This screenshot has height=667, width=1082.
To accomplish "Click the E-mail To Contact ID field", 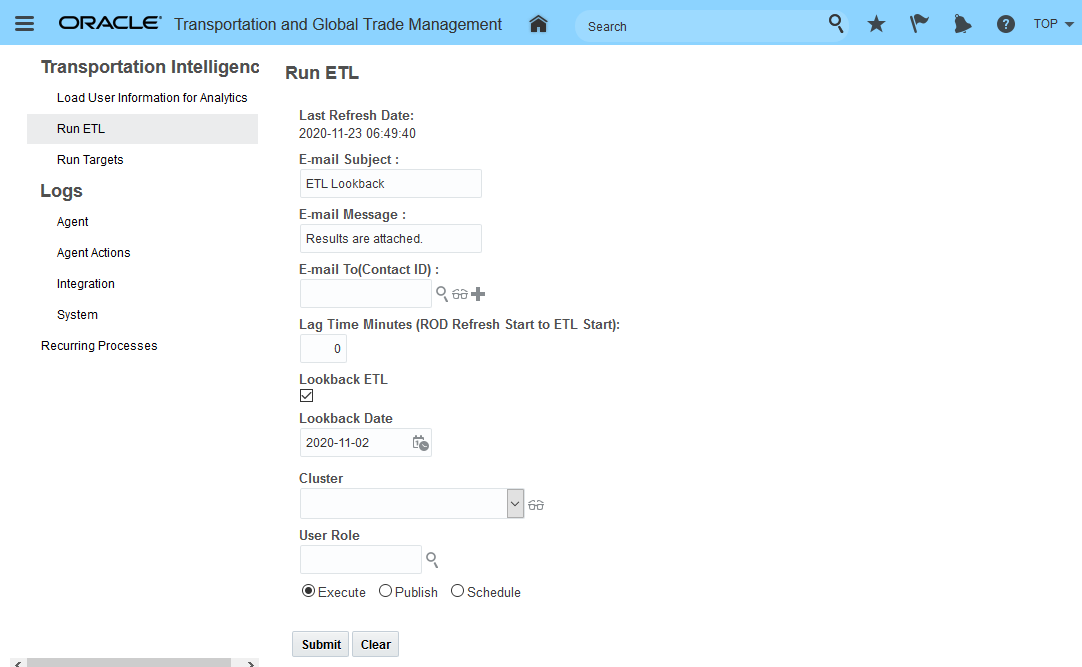I will pos(366,294).
